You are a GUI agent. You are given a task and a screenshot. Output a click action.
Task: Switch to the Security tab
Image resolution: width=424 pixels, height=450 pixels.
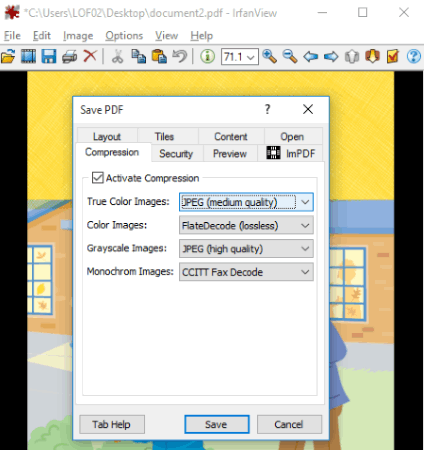click(176, 153)
